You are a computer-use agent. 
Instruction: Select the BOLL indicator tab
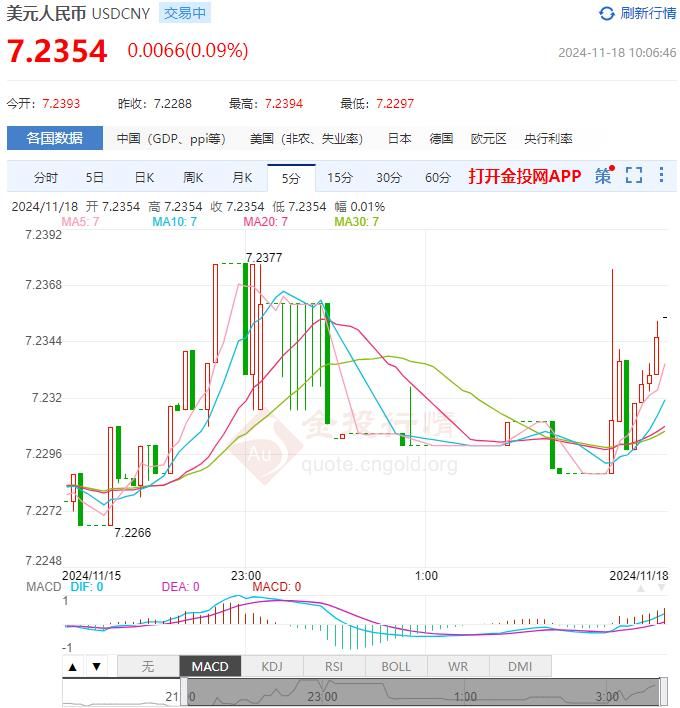[396, 666]
